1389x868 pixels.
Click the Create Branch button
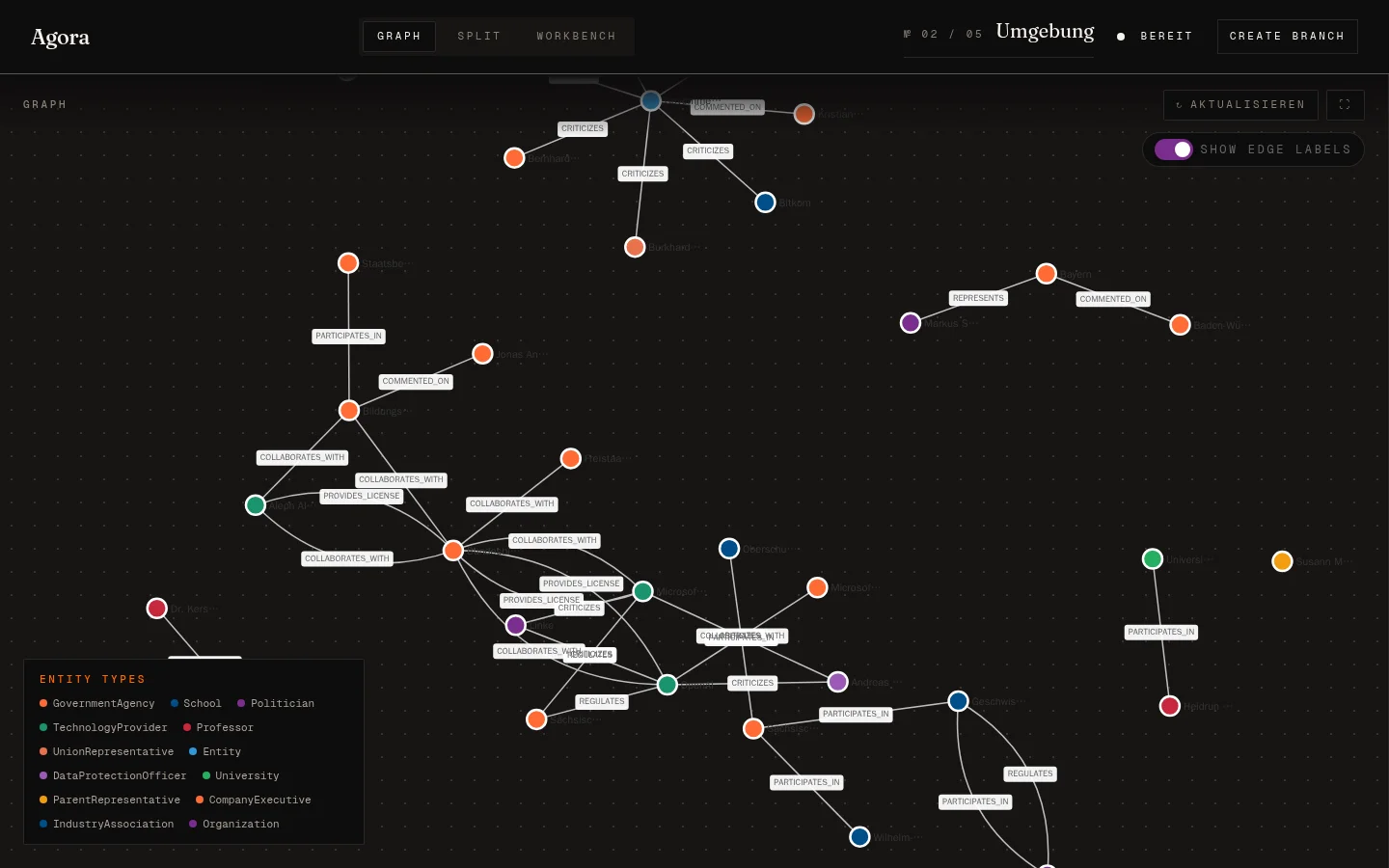tap(1287, 37)
